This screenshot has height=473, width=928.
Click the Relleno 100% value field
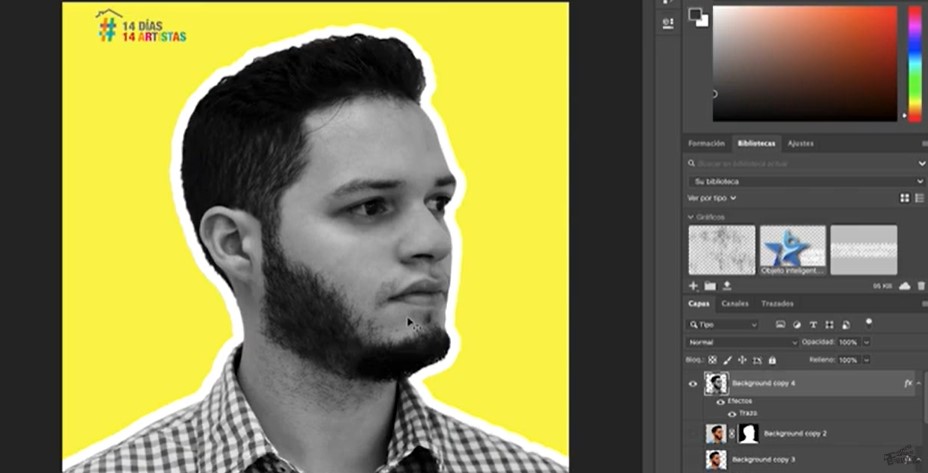coord(848,360)
